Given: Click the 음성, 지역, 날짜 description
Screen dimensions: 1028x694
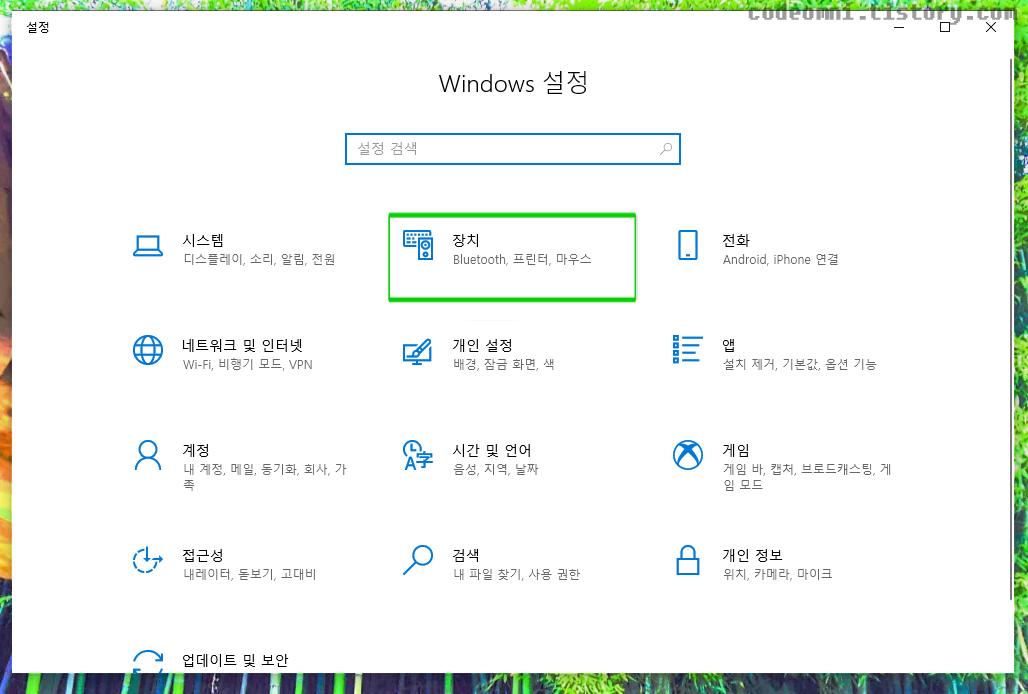Looking at the screenshot, I should coord(496,469).
